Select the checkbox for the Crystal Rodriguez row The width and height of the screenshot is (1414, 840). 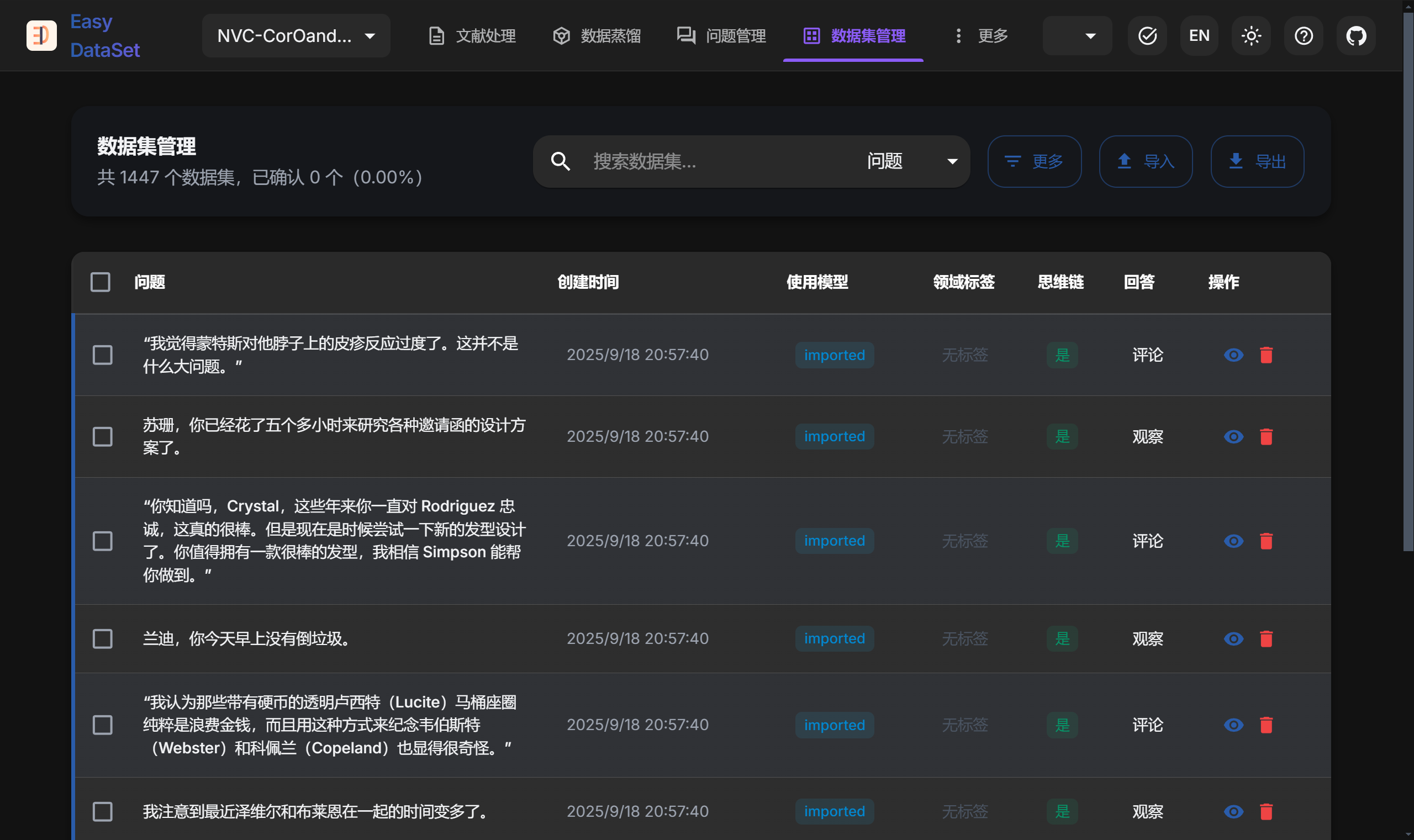(x=102, y=541)
